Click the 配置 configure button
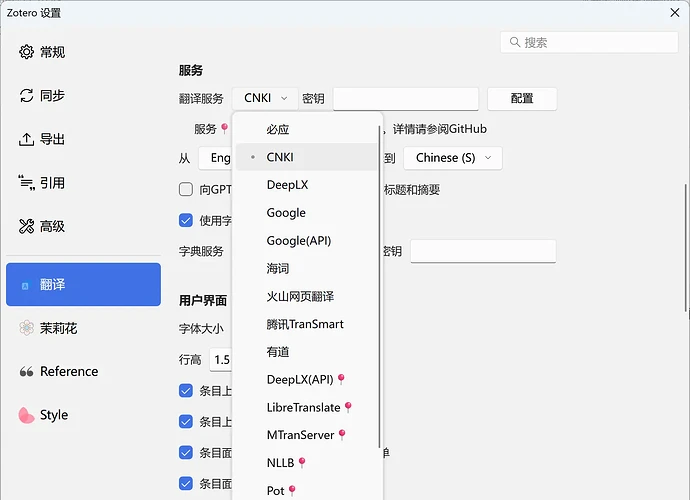Screen dimensions: 690x500 pyautogui.click(x=522, y=99)
